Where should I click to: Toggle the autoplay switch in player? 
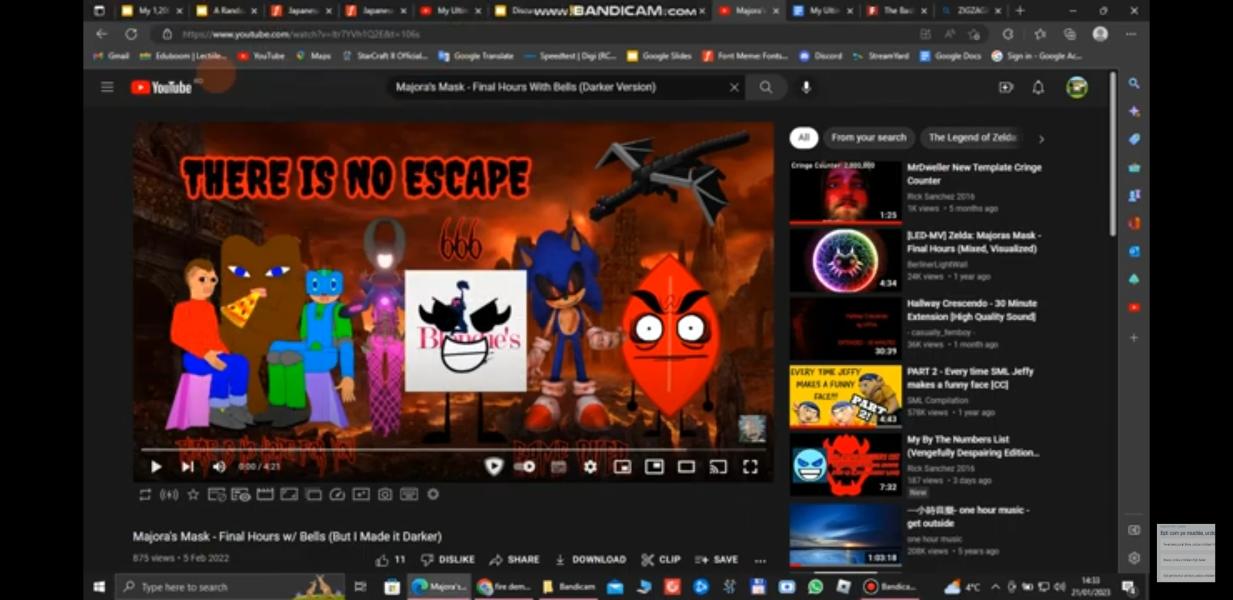pos(524,466)
